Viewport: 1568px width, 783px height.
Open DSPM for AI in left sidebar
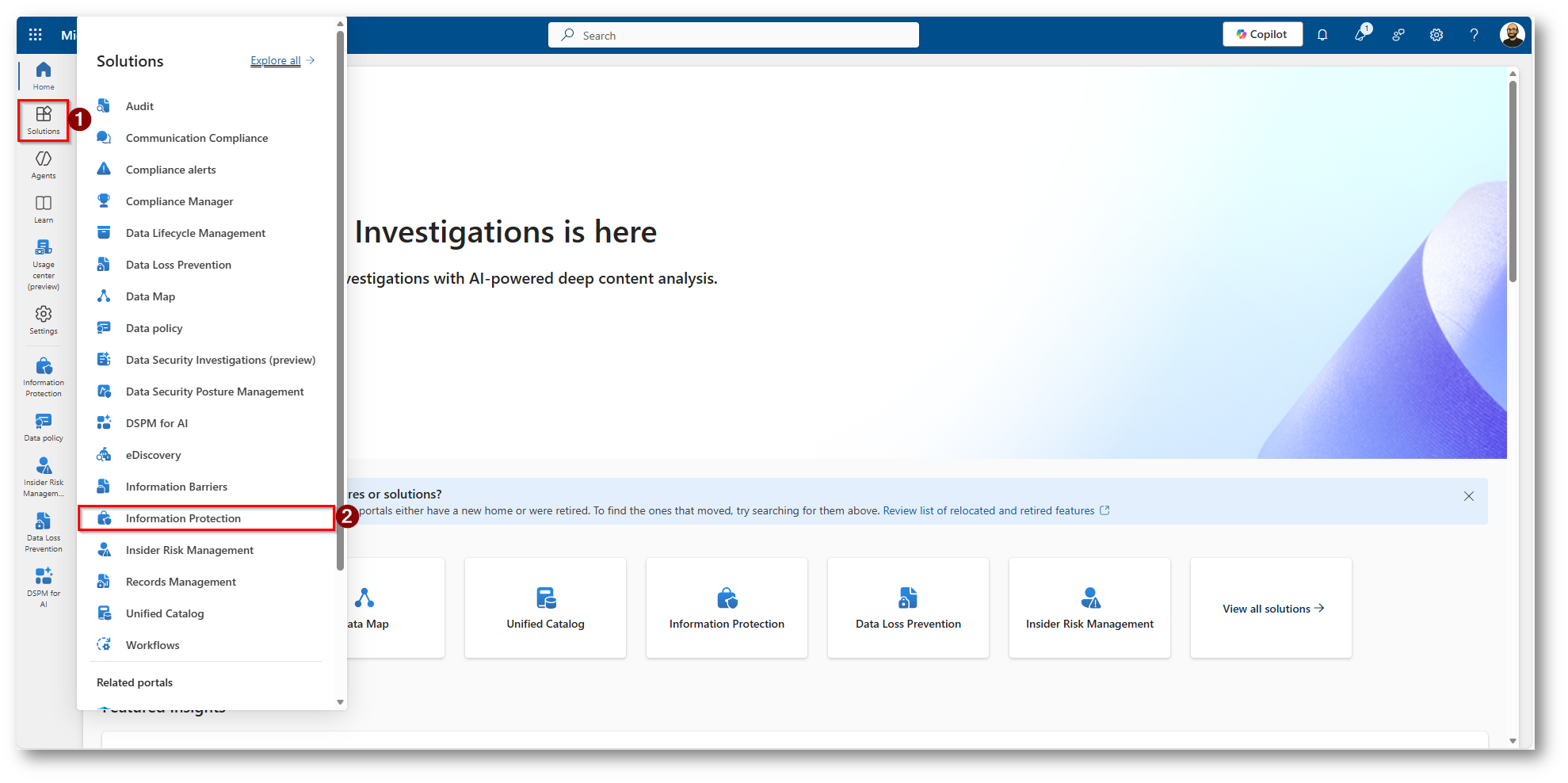coord(44,586)
